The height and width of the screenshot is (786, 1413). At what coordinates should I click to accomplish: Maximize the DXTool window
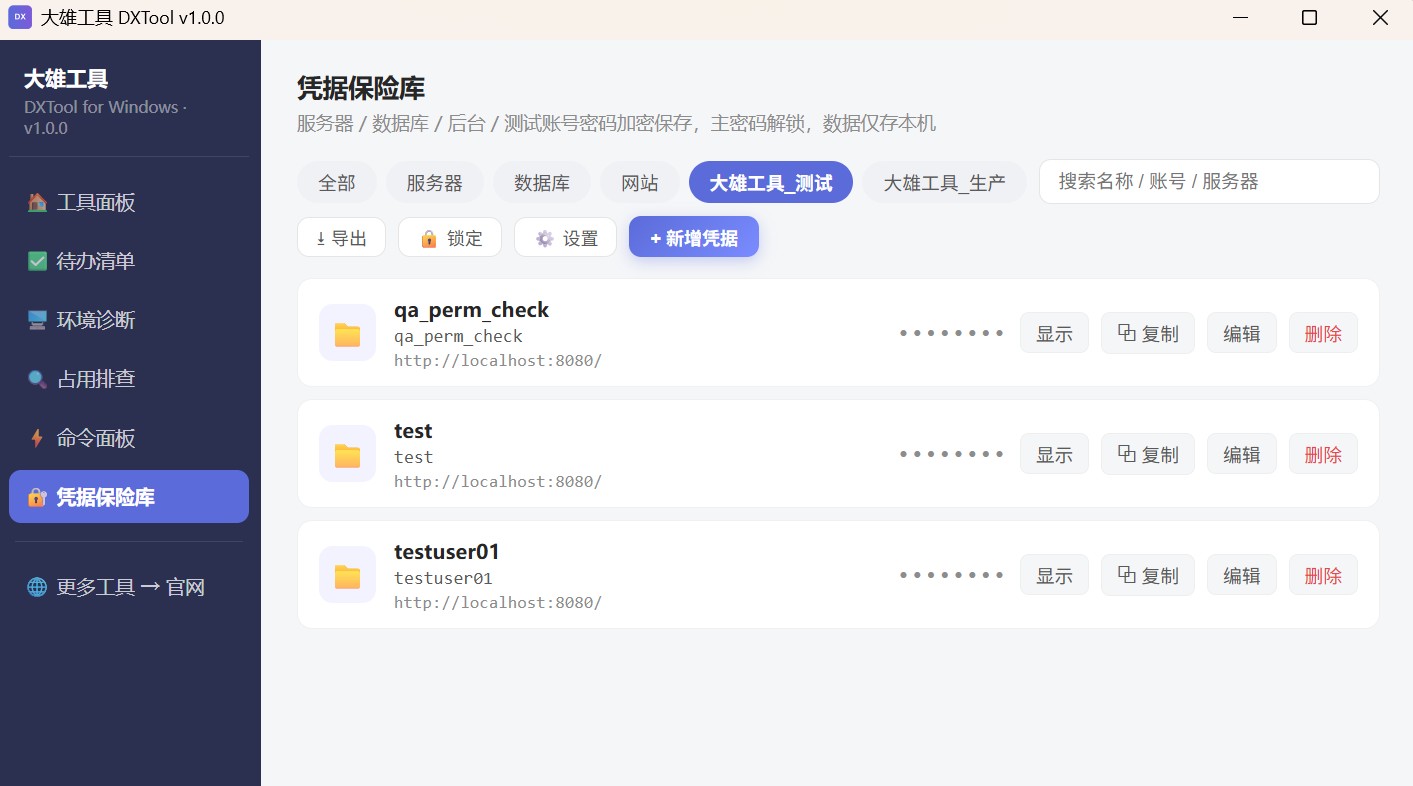[x=1309, y=18]
